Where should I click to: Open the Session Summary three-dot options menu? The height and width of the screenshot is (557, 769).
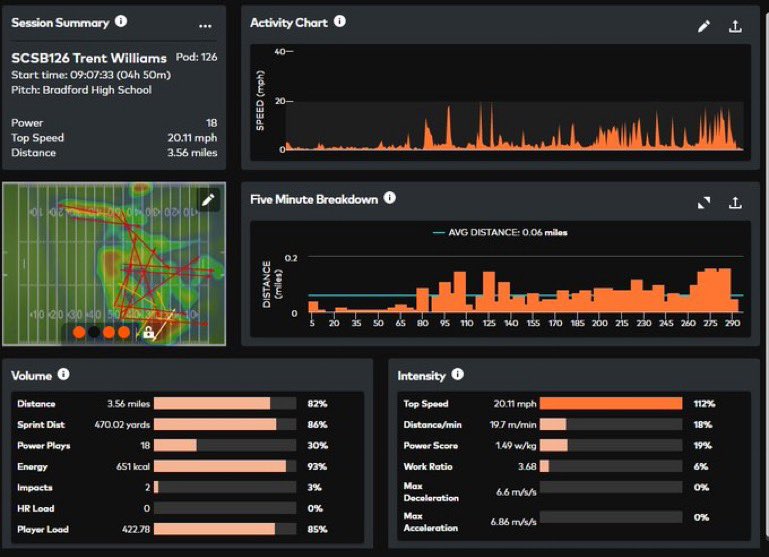point(205,25)
